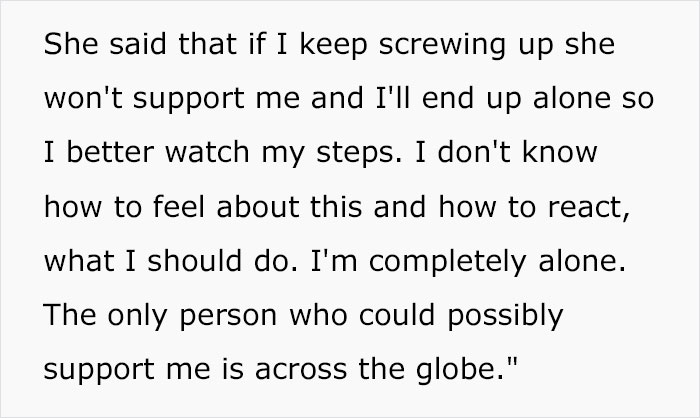Select the word "keep" in the text
This screenshot has height=418, width=700.
[x=333, y=44]
